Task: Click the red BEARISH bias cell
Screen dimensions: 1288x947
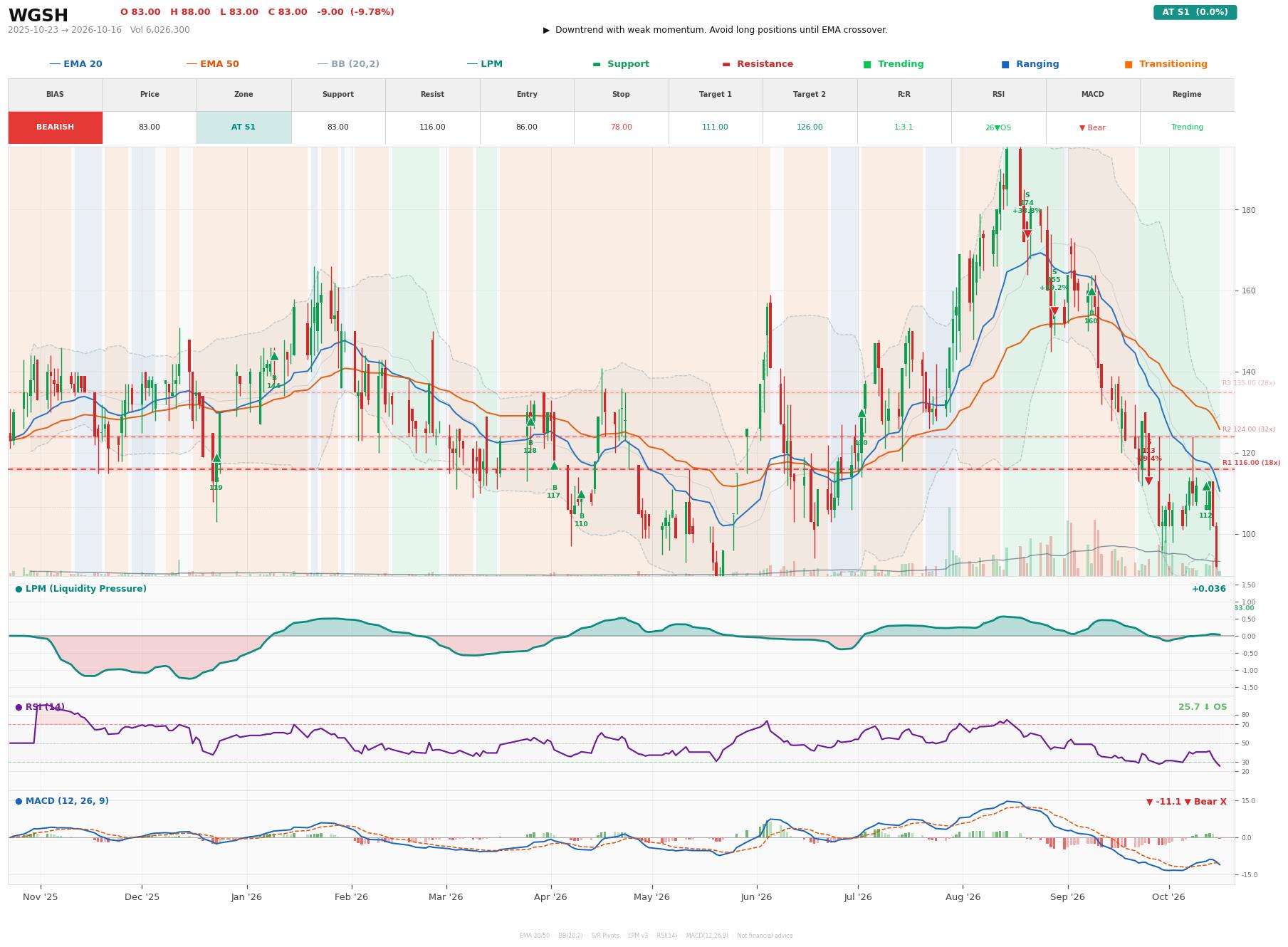Action: click(56, 127)
